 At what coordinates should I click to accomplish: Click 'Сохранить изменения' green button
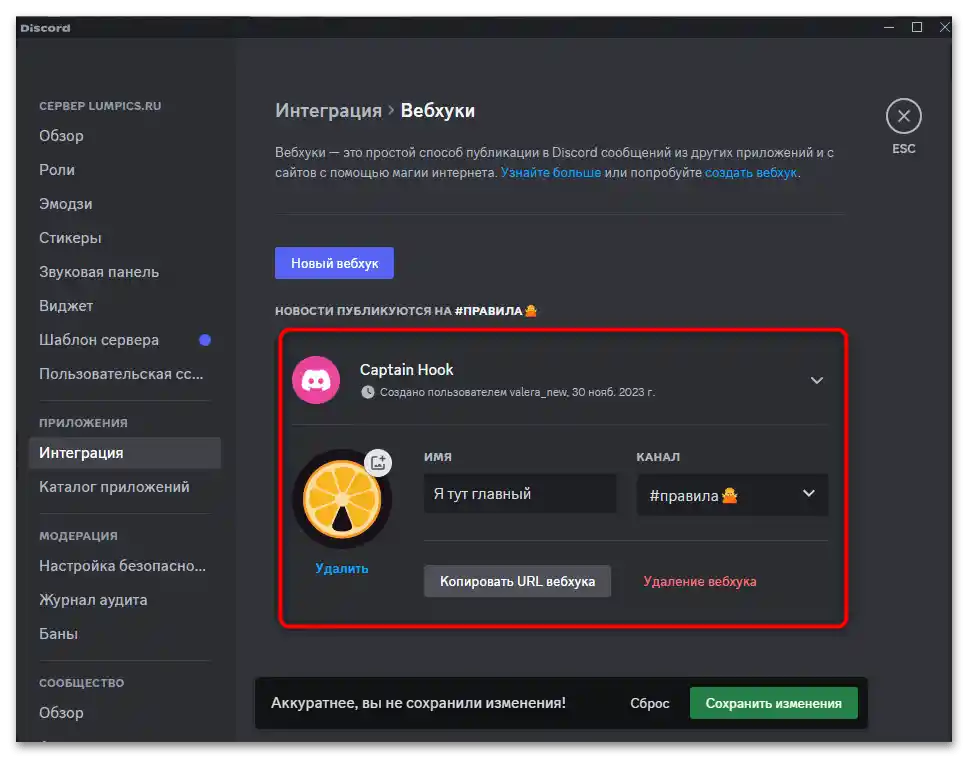pos(774,703)
